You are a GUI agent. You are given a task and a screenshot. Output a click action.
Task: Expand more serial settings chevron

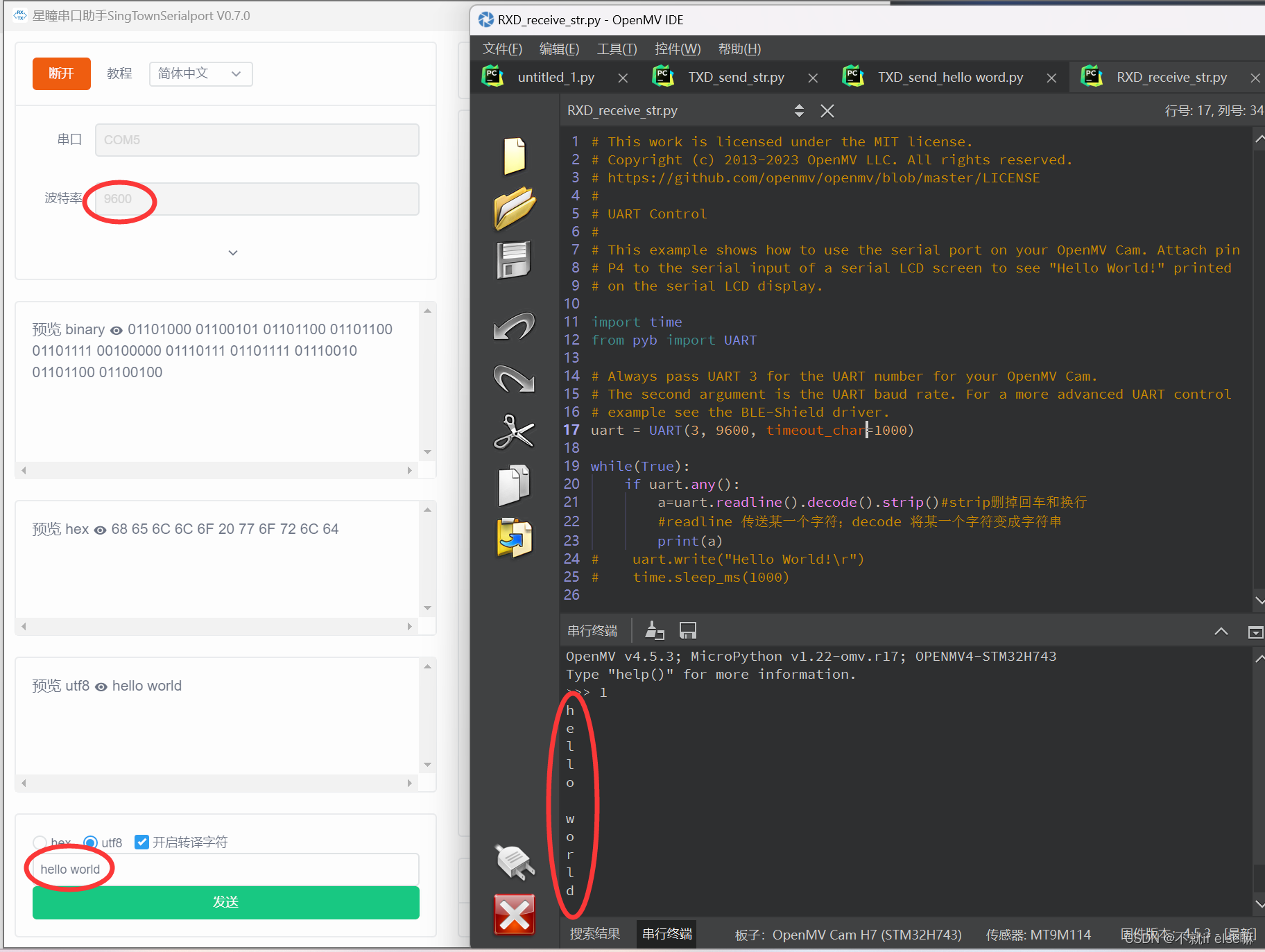[233, 252]
